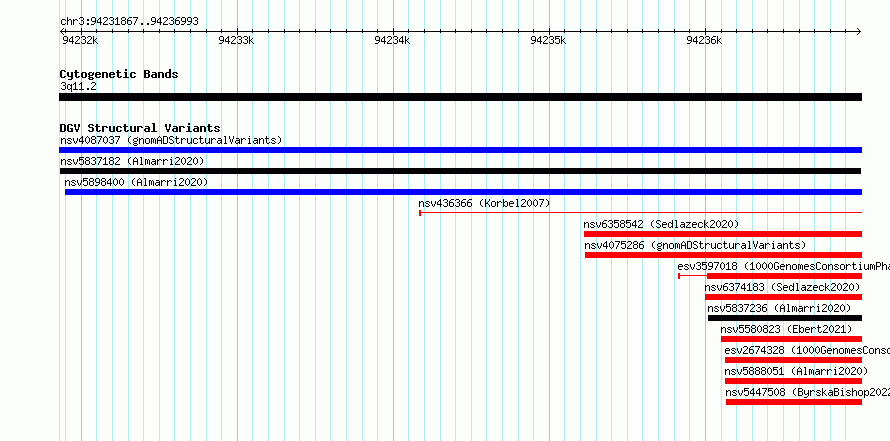The width and height of the screenshot is (890, 441).
Task: Select the red esv2674328 variant bar
Action: tap(794, 360)
